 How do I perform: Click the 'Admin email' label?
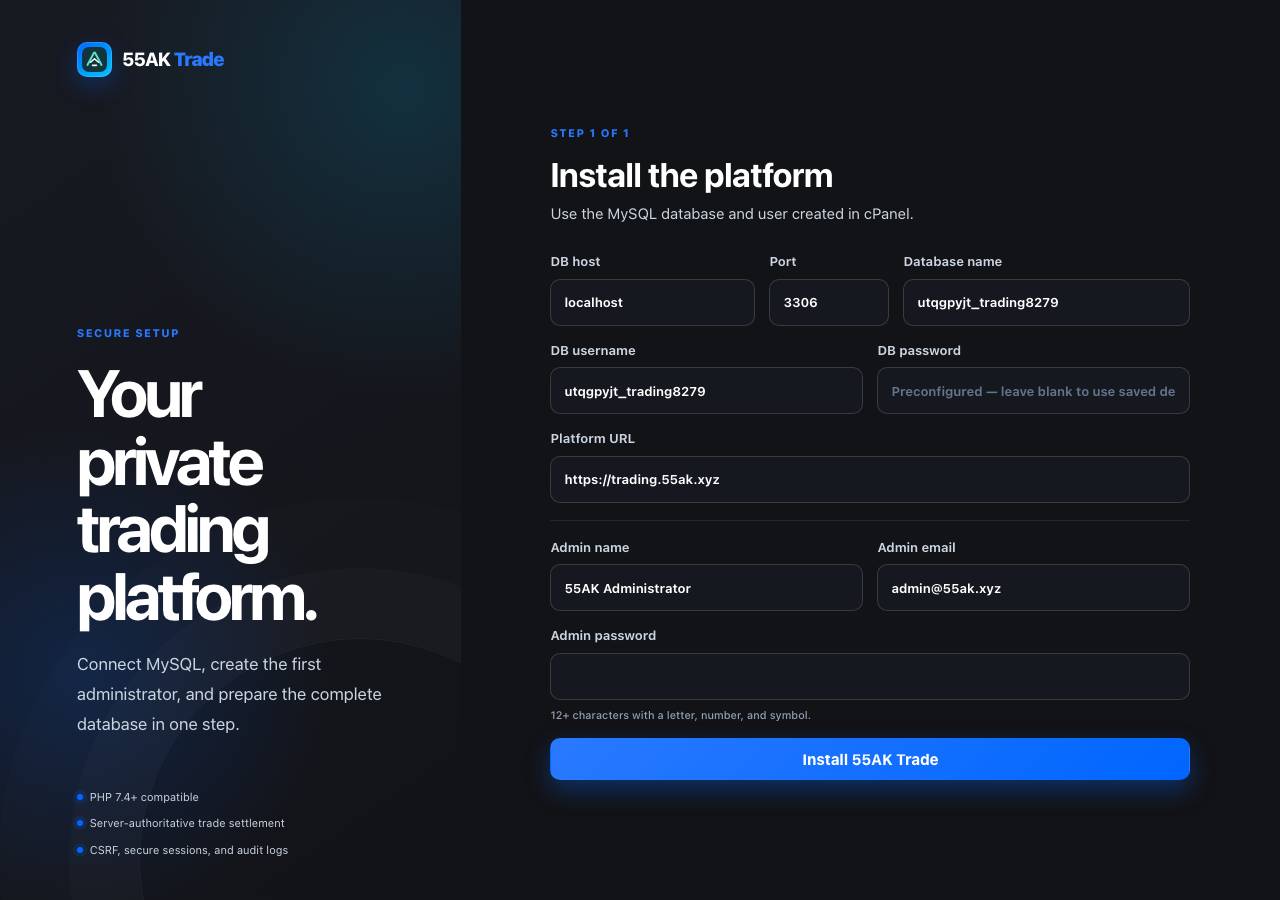916,548
